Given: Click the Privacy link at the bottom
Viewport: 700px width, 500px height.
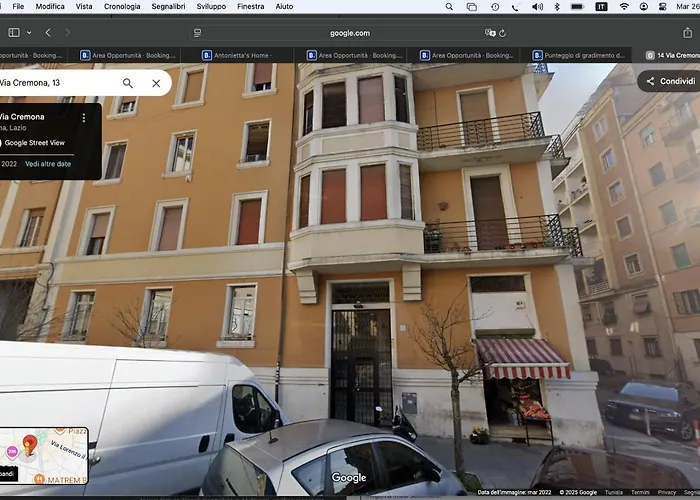Looking at the screenshot, I should tap(667, 492).
